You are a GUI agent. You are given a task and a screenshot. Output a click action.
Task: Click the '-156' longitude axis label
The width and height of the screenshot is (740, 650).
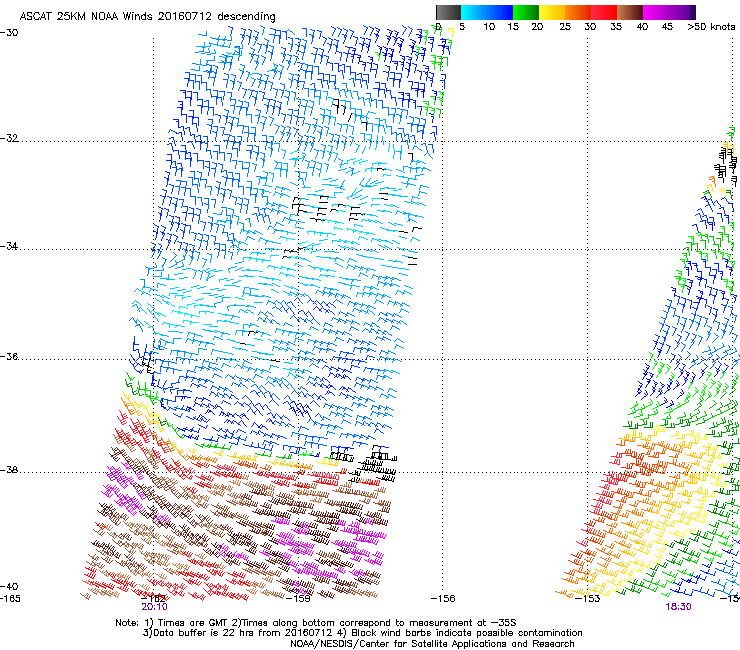point(443,599)
